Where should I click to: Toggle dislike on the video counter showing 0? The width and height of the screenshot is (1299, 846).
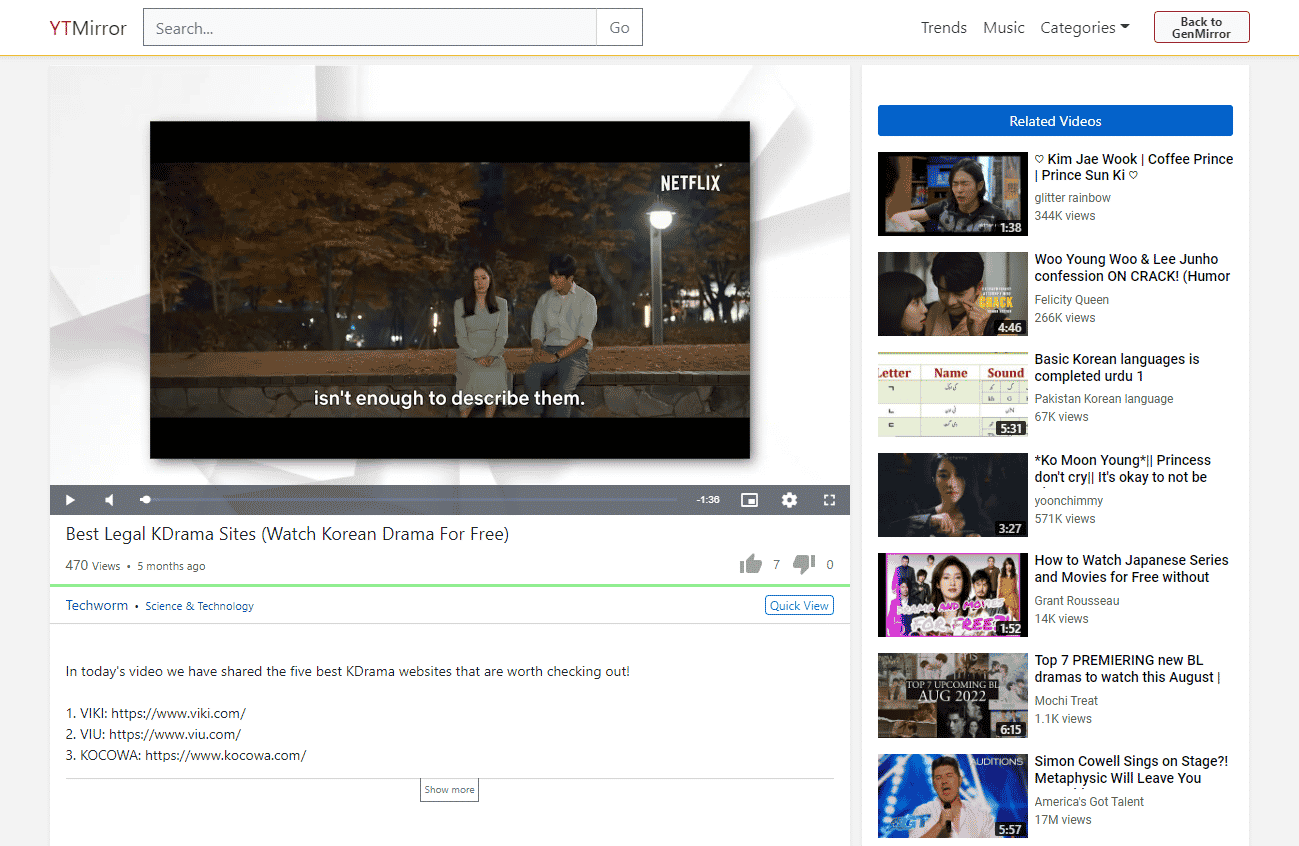coord(804,563)
